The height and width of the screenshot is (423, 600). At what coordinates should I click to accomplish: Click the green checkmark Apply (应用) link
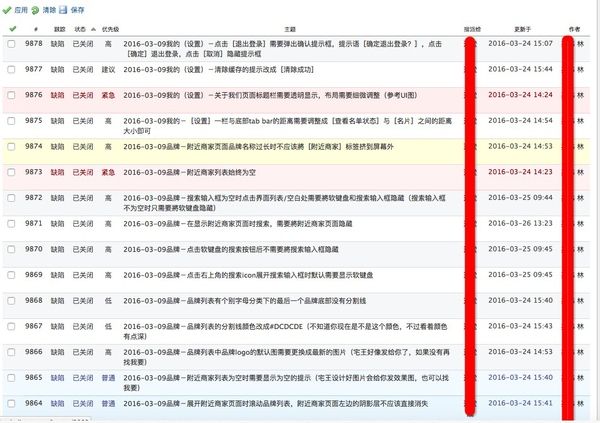click(x=15, y=10)
